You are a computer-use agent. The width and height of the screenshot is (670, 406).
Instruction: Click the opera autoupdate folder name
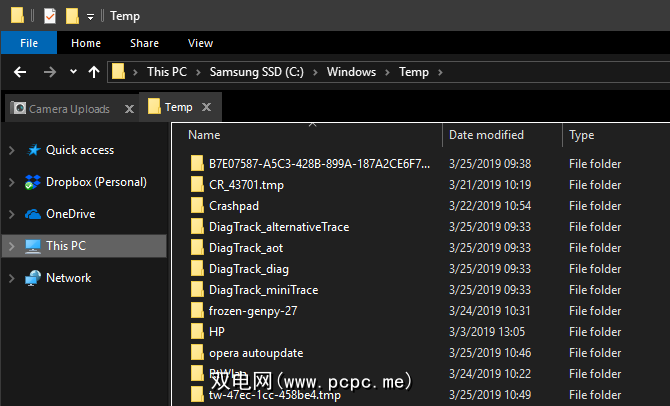tap(256, 353)
